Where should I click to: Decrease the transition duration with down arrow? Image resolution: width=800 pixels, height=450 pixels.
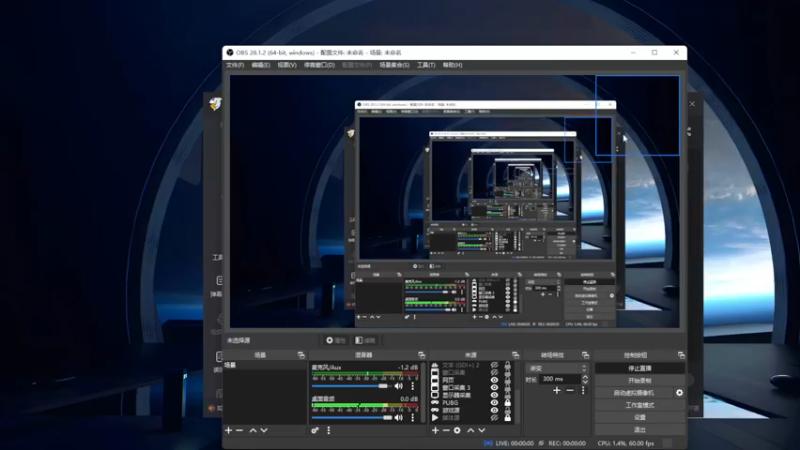(585, 382)
